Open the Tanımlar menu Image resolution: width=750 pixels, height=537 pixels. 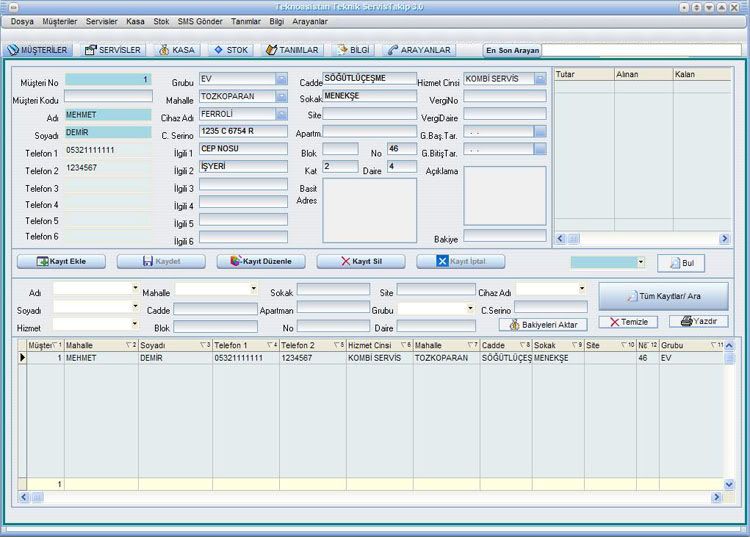[x=246, y=22]
